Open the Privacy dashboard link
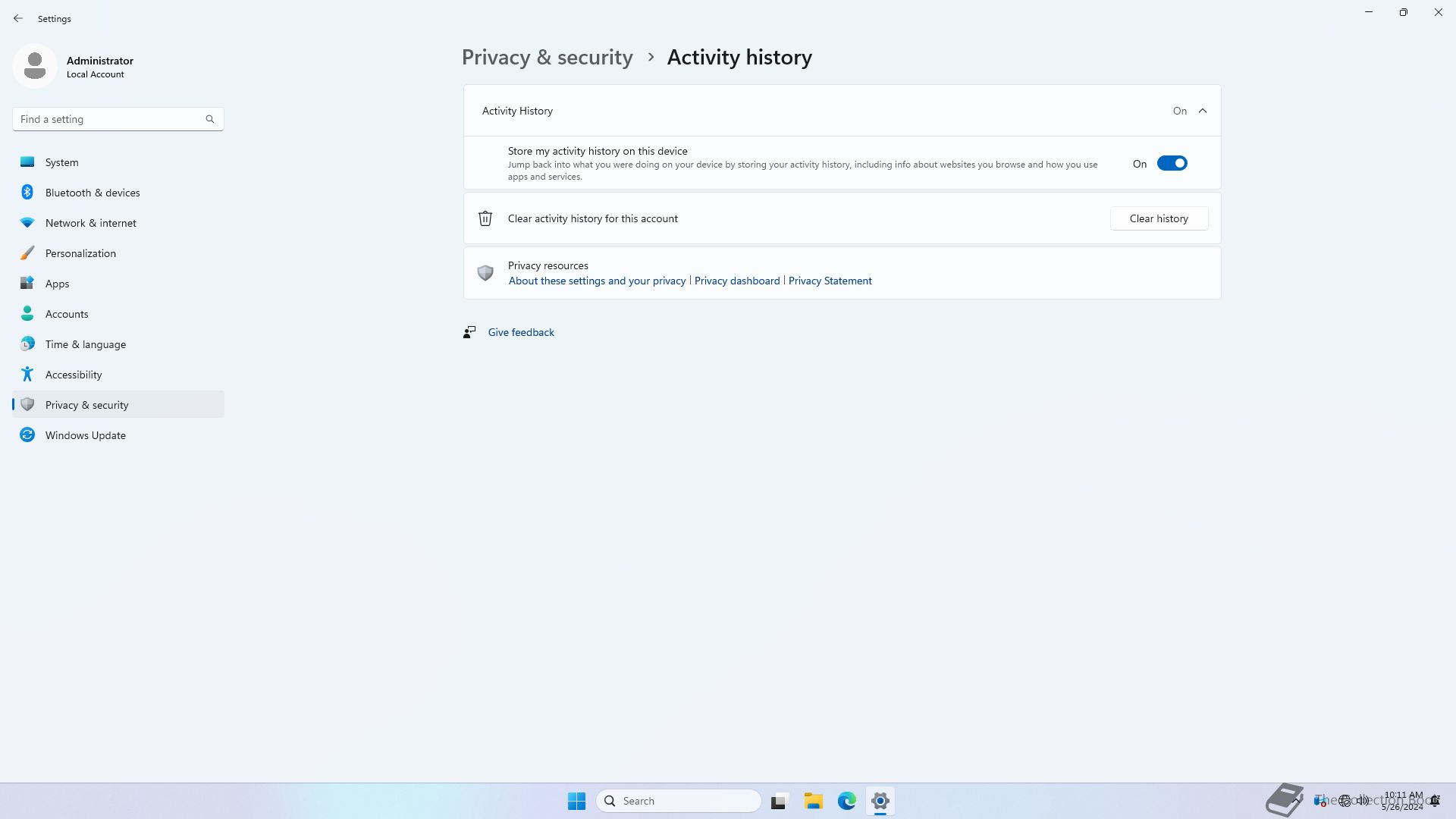 point(736,281)
